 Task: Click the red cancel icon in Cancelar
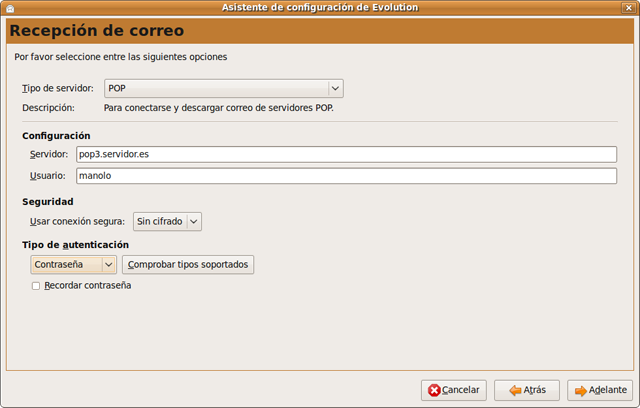[433, 390]
